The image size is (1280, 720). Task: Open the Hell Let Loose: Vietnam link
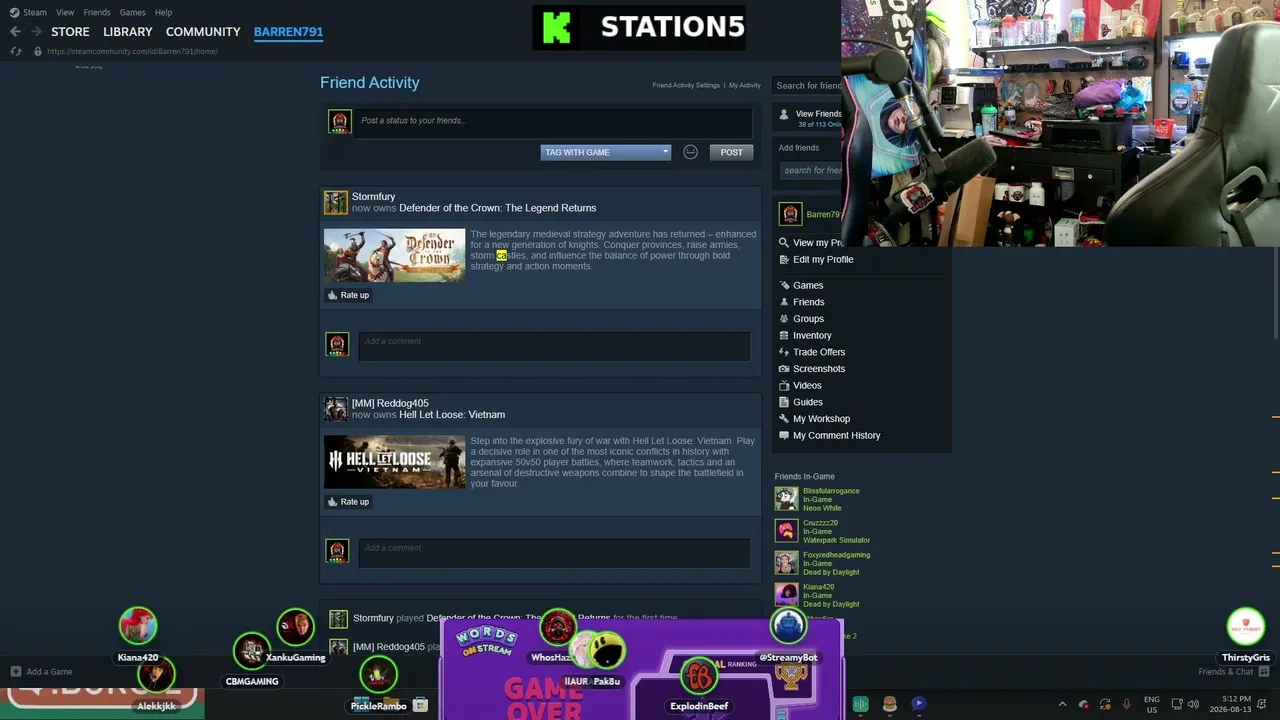(452, 415)
